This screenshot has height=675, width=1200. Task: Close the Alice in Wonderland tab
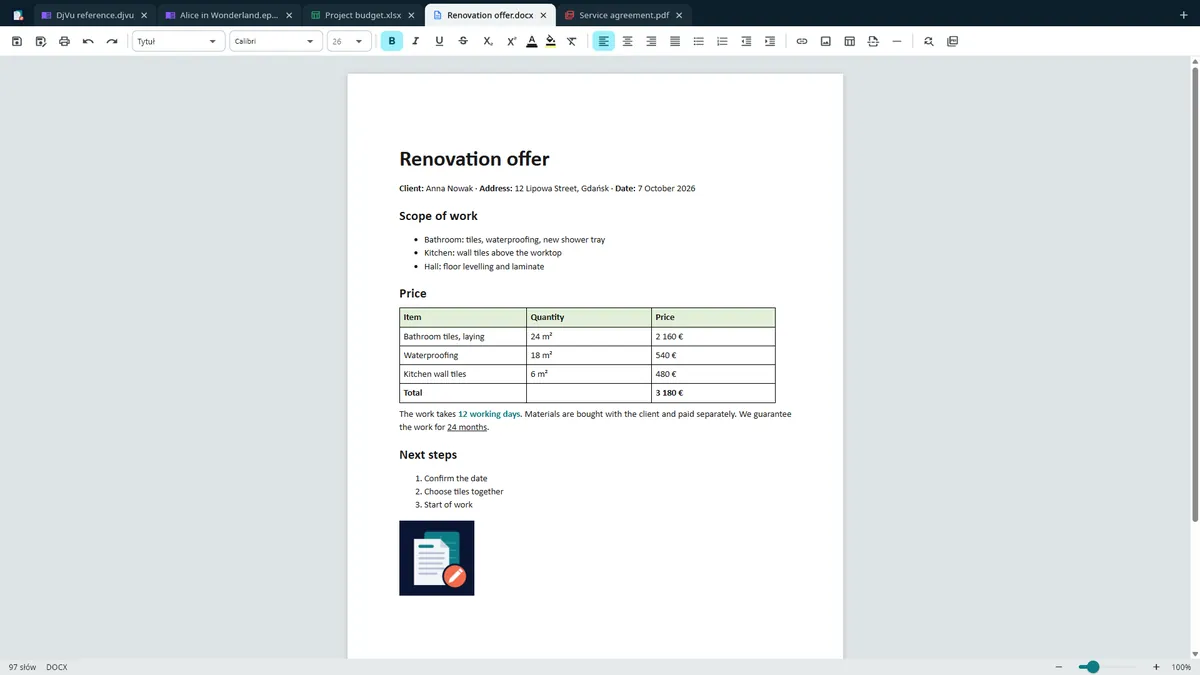tap(289, 15)
